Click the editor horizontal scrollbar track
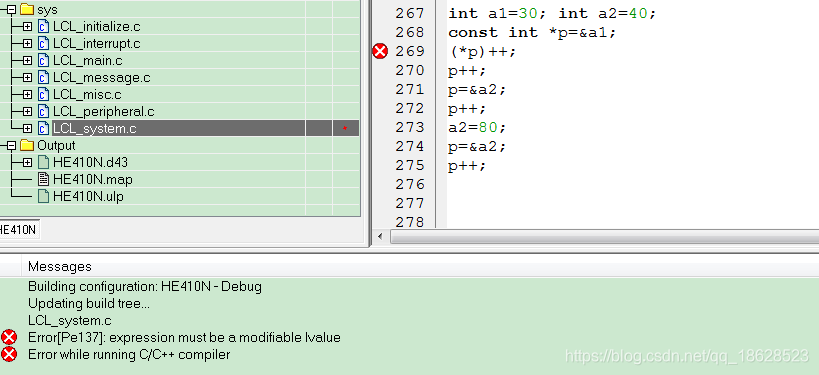This screenshot has width=819, height=375. pos(604,237)
